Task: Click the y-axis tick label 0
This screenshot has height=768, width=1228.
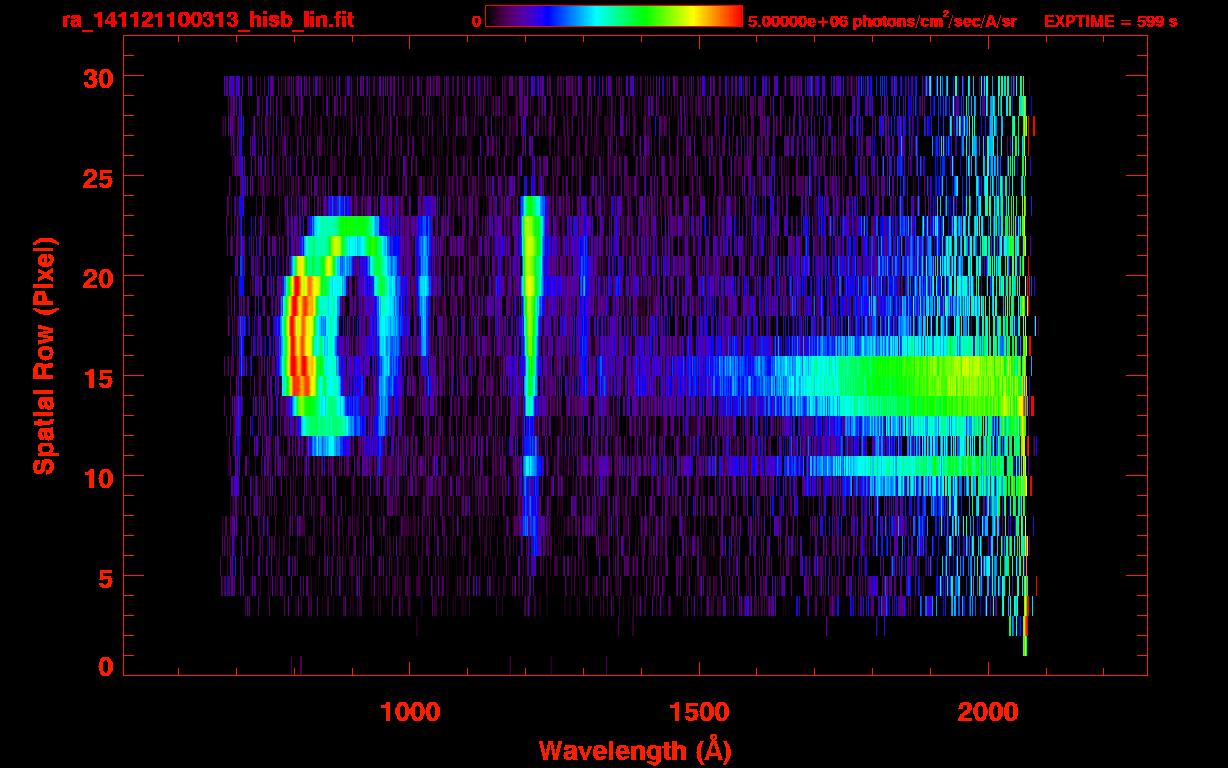Action: (x=104, y=667)
